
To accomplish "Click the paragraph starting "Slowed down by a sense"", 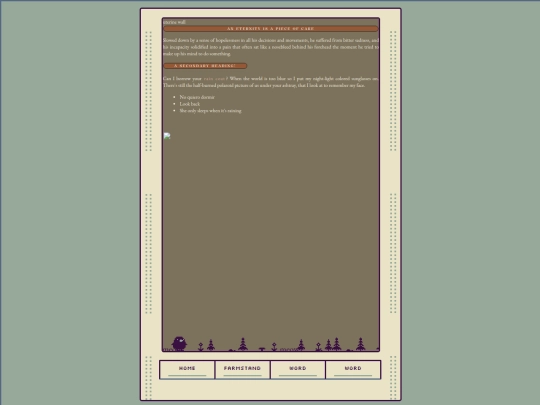I will point(271,47).
